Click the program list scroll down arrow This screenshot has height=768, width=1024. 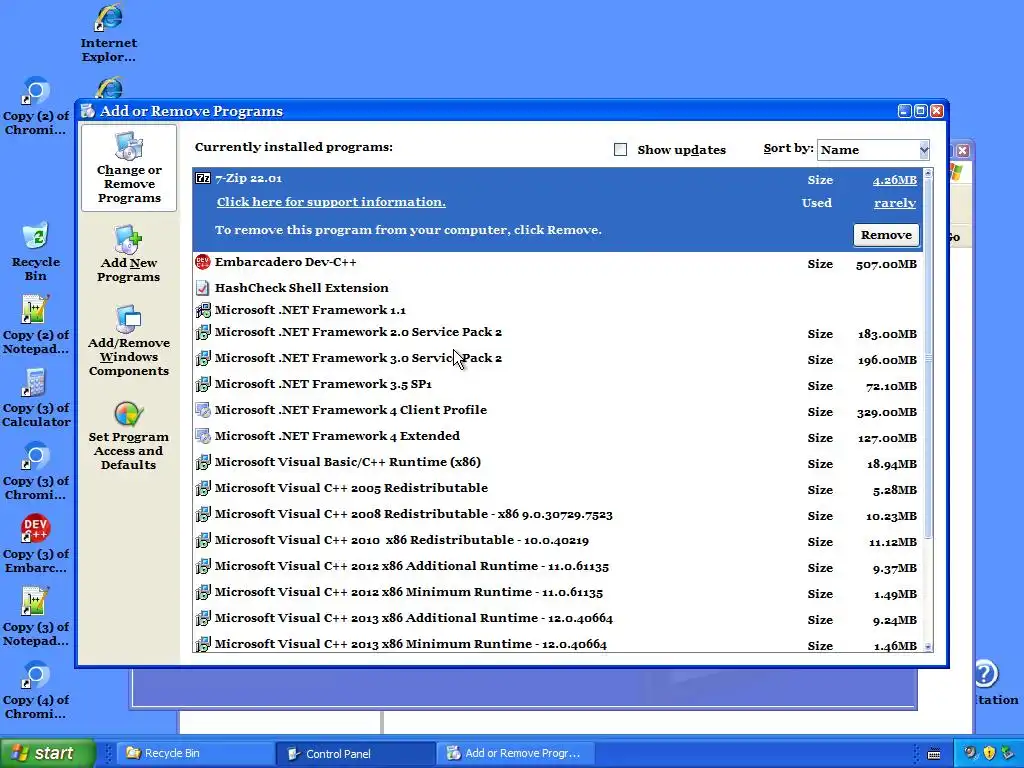(928, 647)
